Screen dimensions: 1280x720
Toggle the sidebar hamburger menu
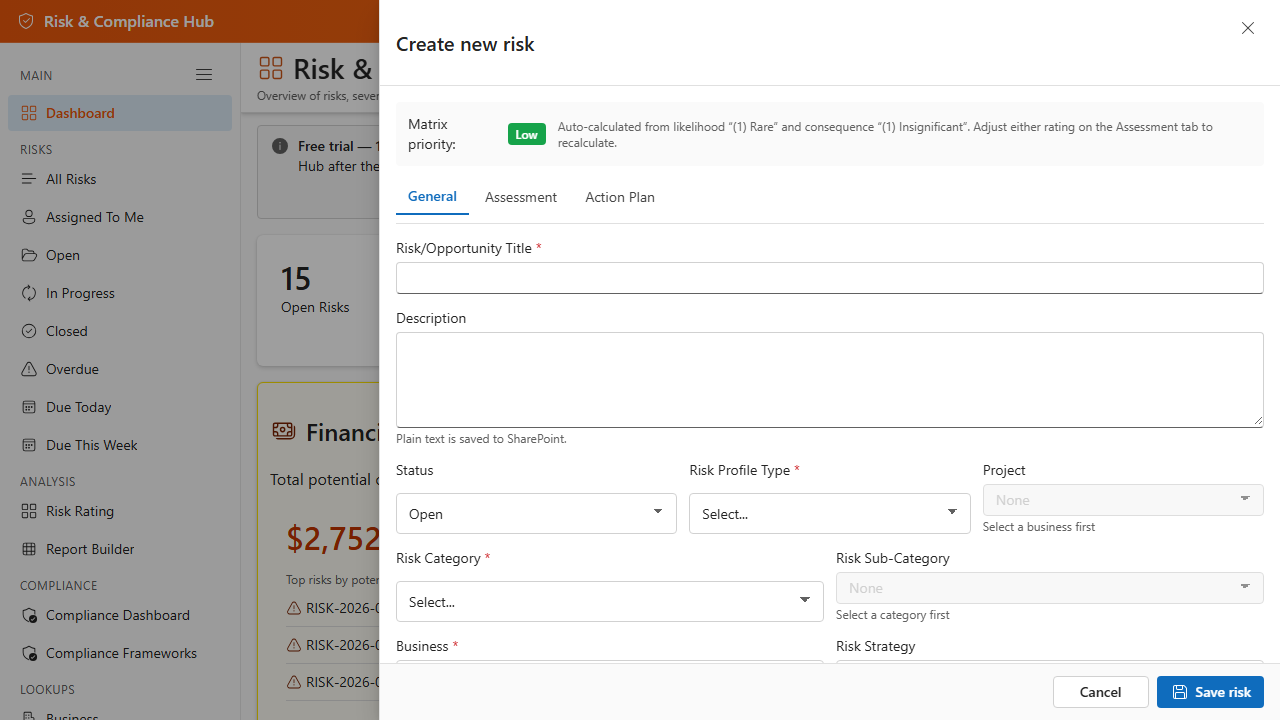204,75
